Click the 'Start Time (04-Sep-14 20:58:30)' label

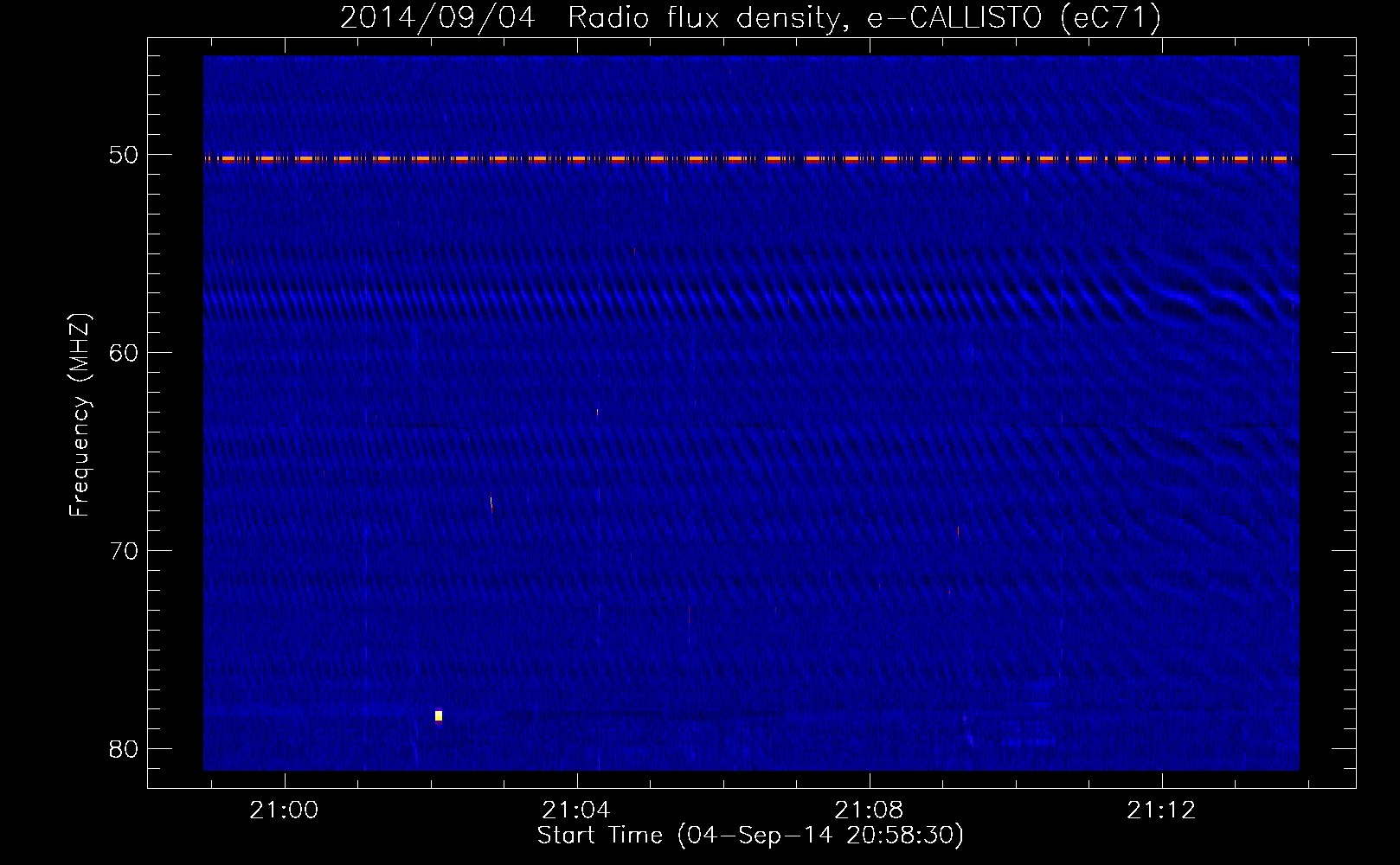750,836
